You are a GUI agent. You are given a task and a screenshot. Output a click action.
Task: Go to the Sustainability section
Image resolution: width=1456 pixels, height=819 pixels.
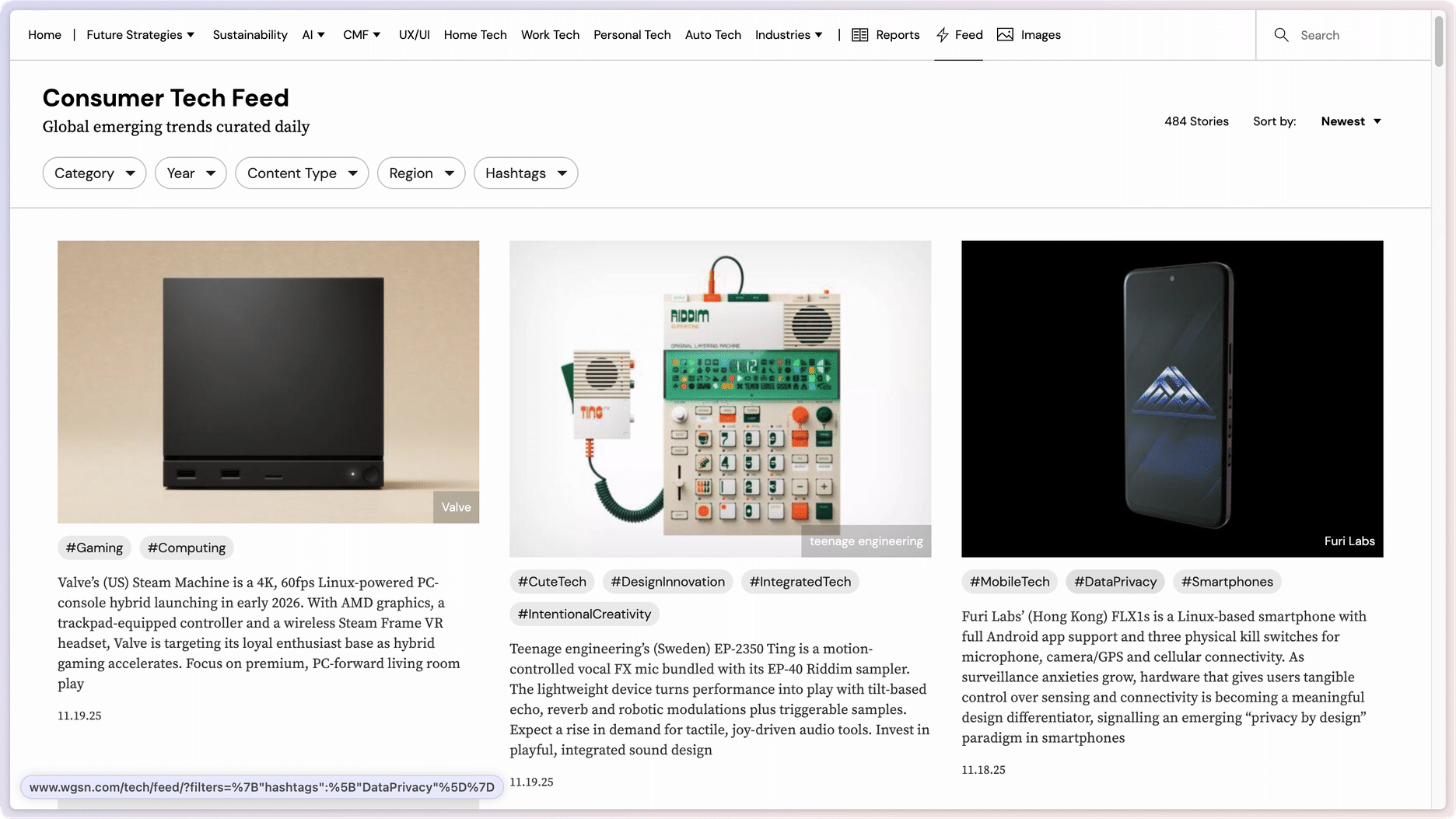click(x=250, y=35)
